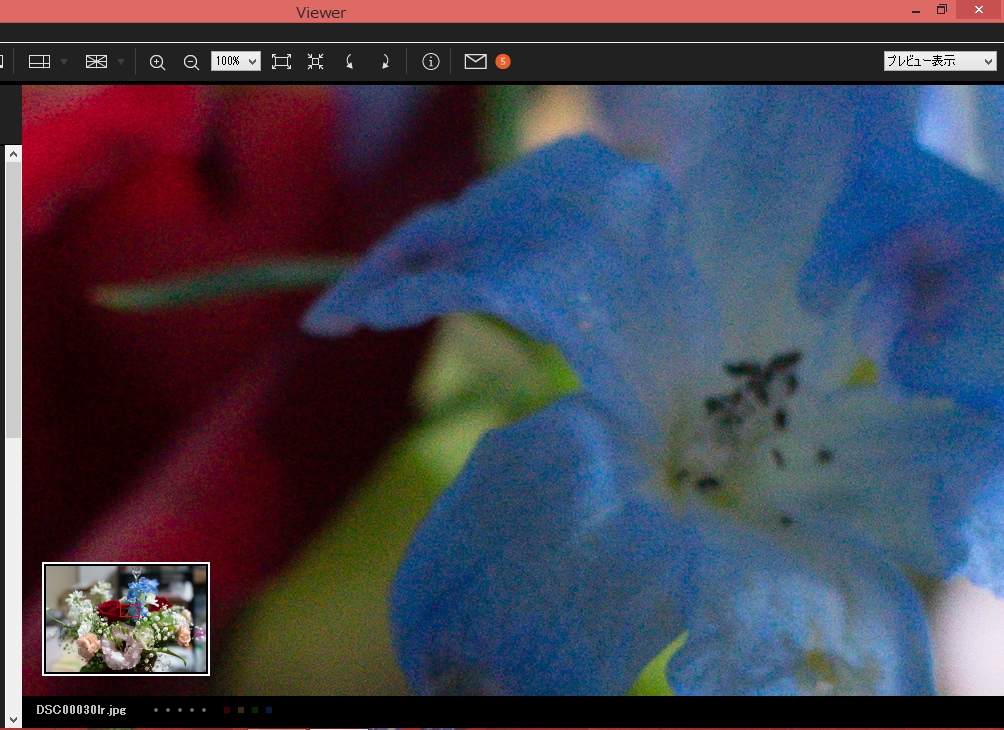Click the zoom out magnifier icon
The image size is (1004, 730).
point(191,61)
